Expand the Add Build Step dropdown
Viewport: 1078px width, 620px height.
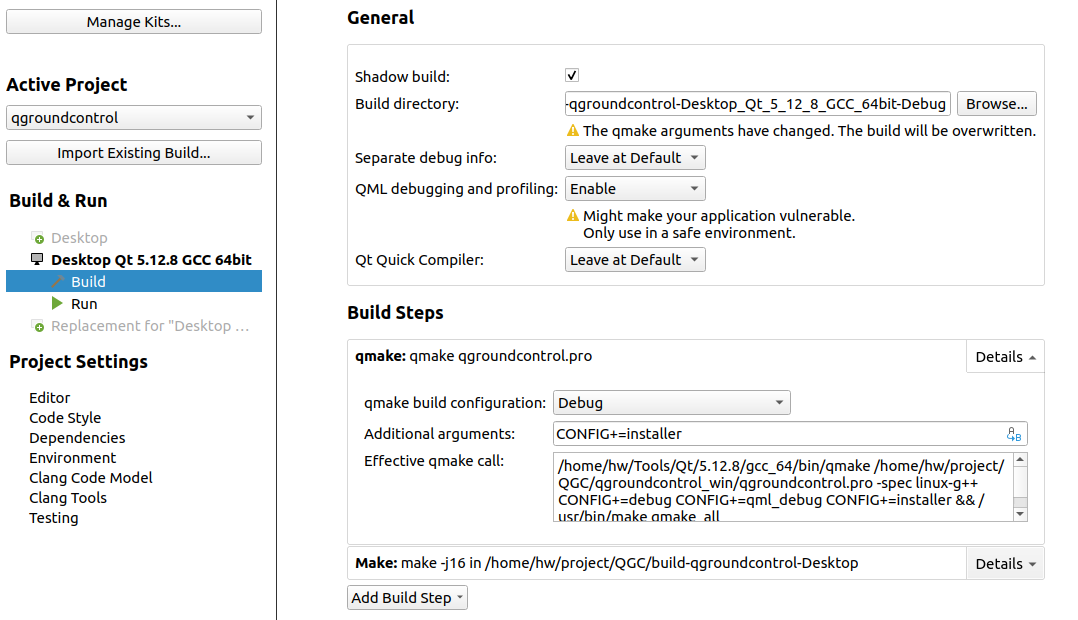407,597
